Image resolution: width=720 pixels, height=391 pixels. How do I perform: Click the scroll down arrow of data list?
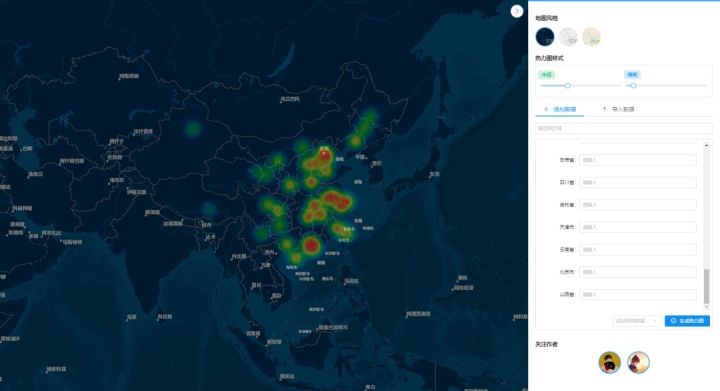click(x=706, y=307)
